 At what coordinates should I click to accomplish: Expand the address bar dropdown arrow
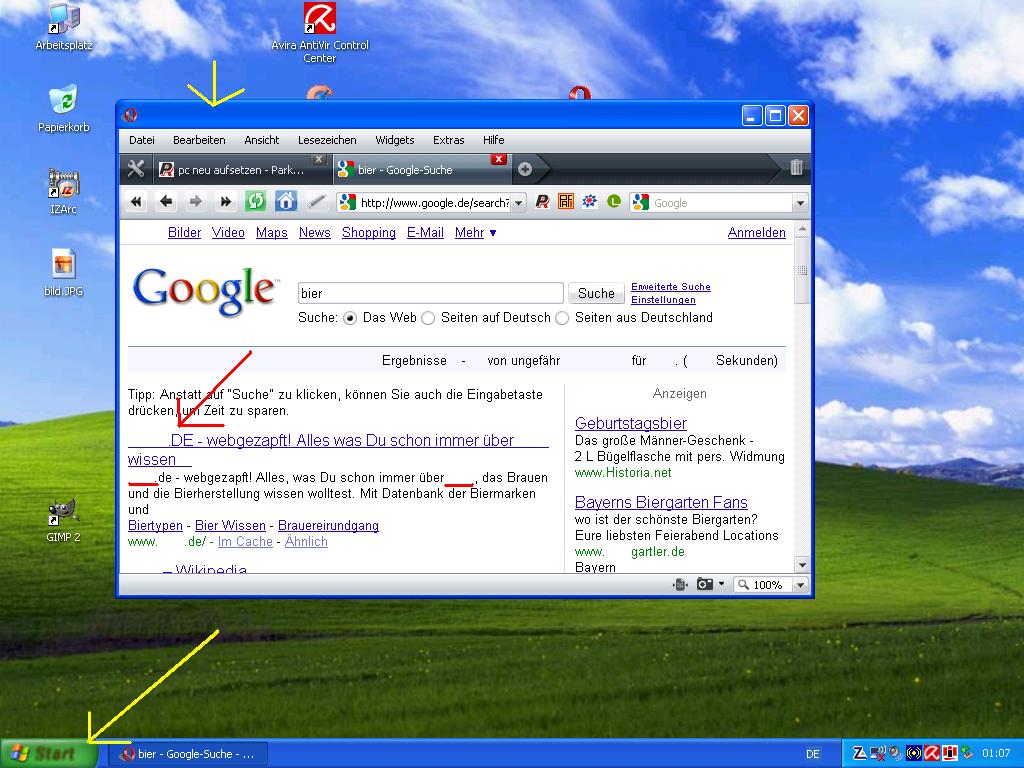click(x=519, y=203)
